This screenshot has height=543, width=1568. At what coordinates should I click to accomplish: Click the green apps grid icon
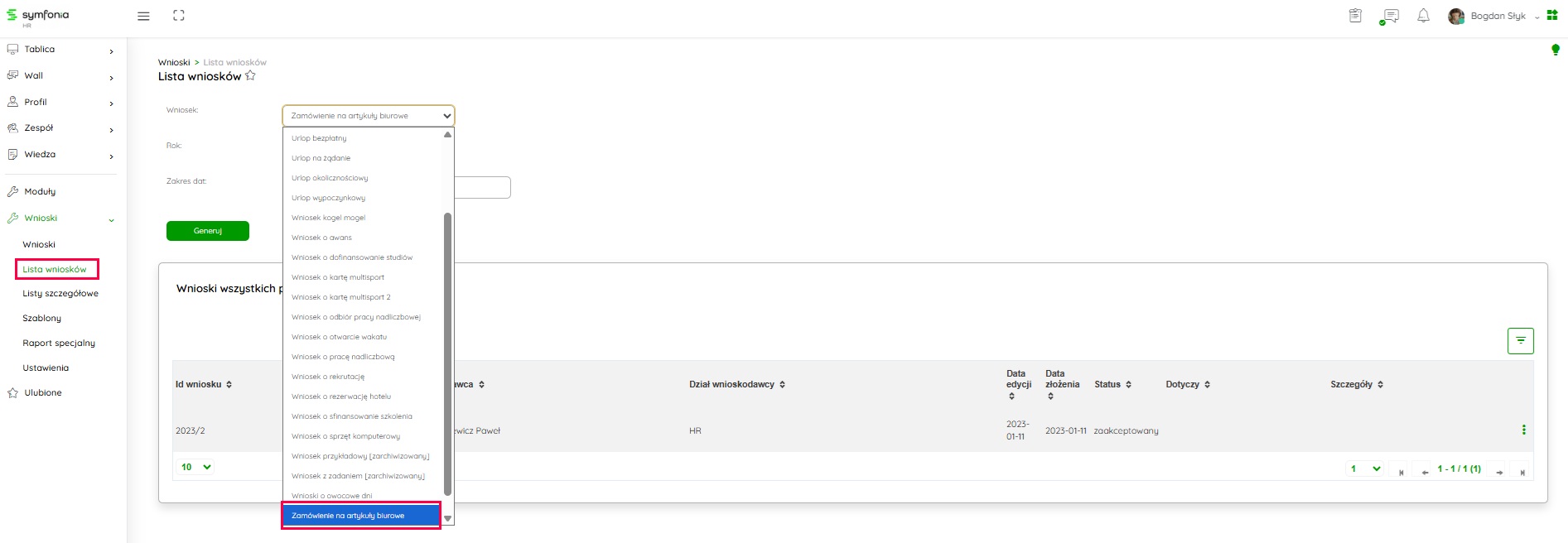point(1552,16)
